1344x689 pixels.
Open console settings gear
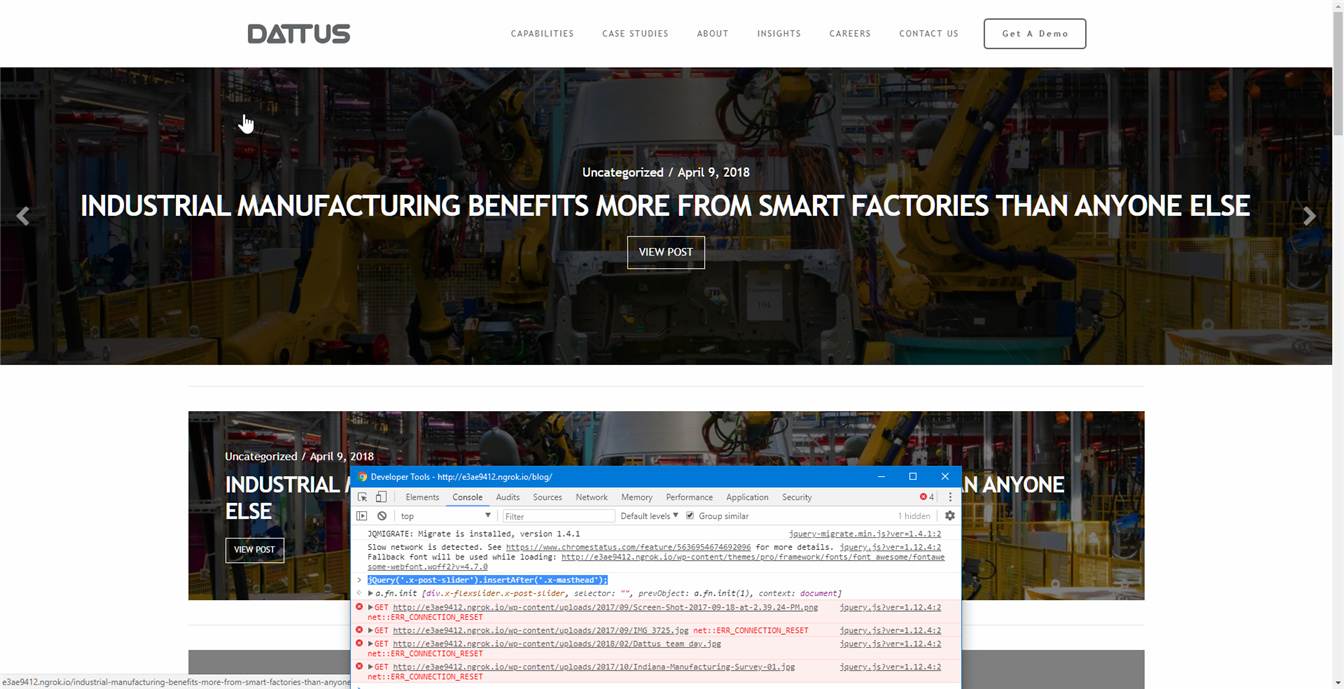[x=950, y=516]
